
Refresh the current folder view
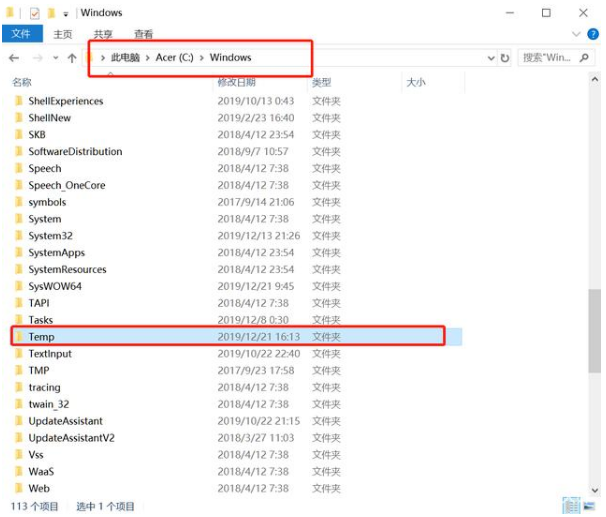505,58
